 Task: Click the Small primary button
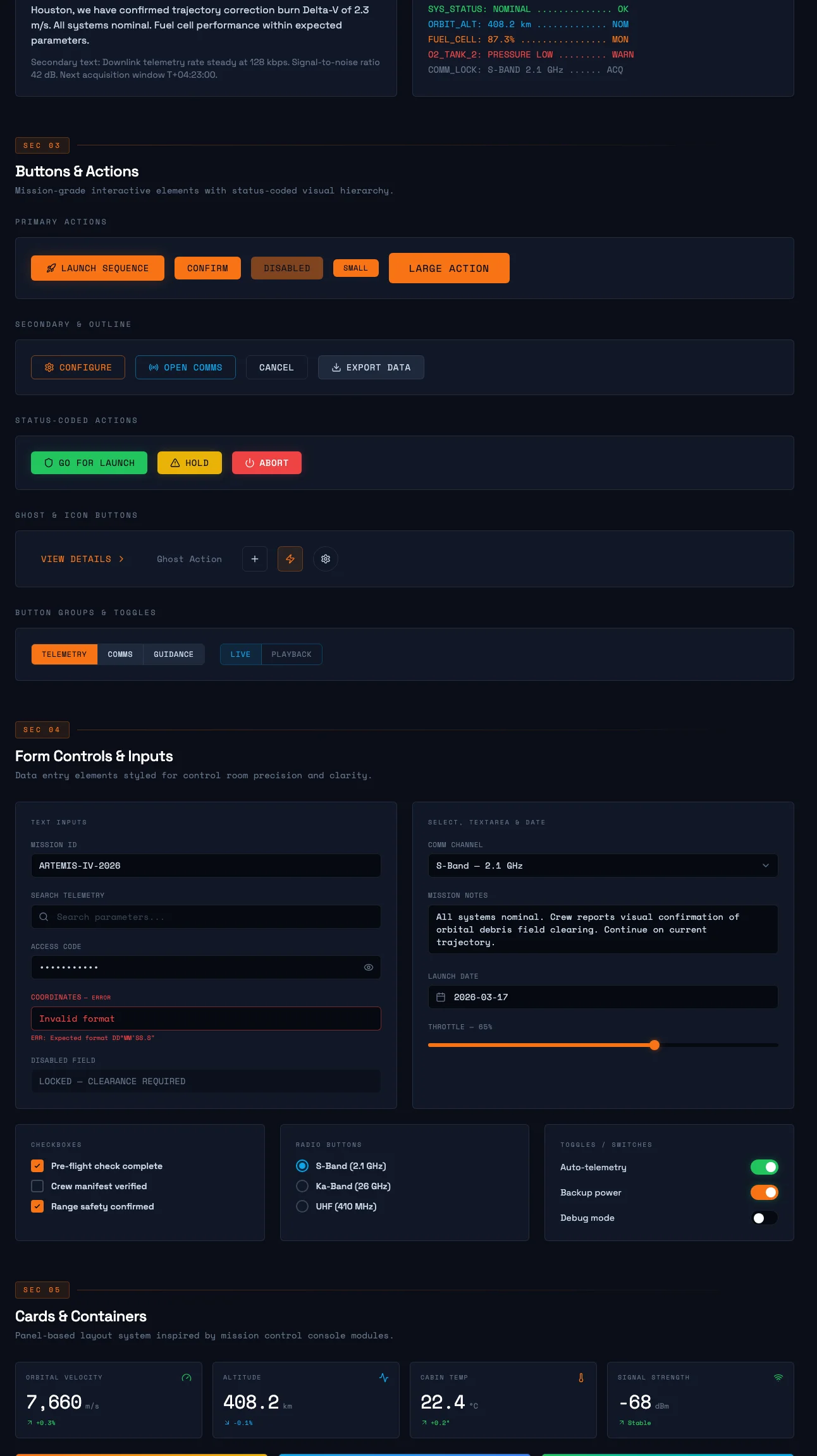click(355, 268)
